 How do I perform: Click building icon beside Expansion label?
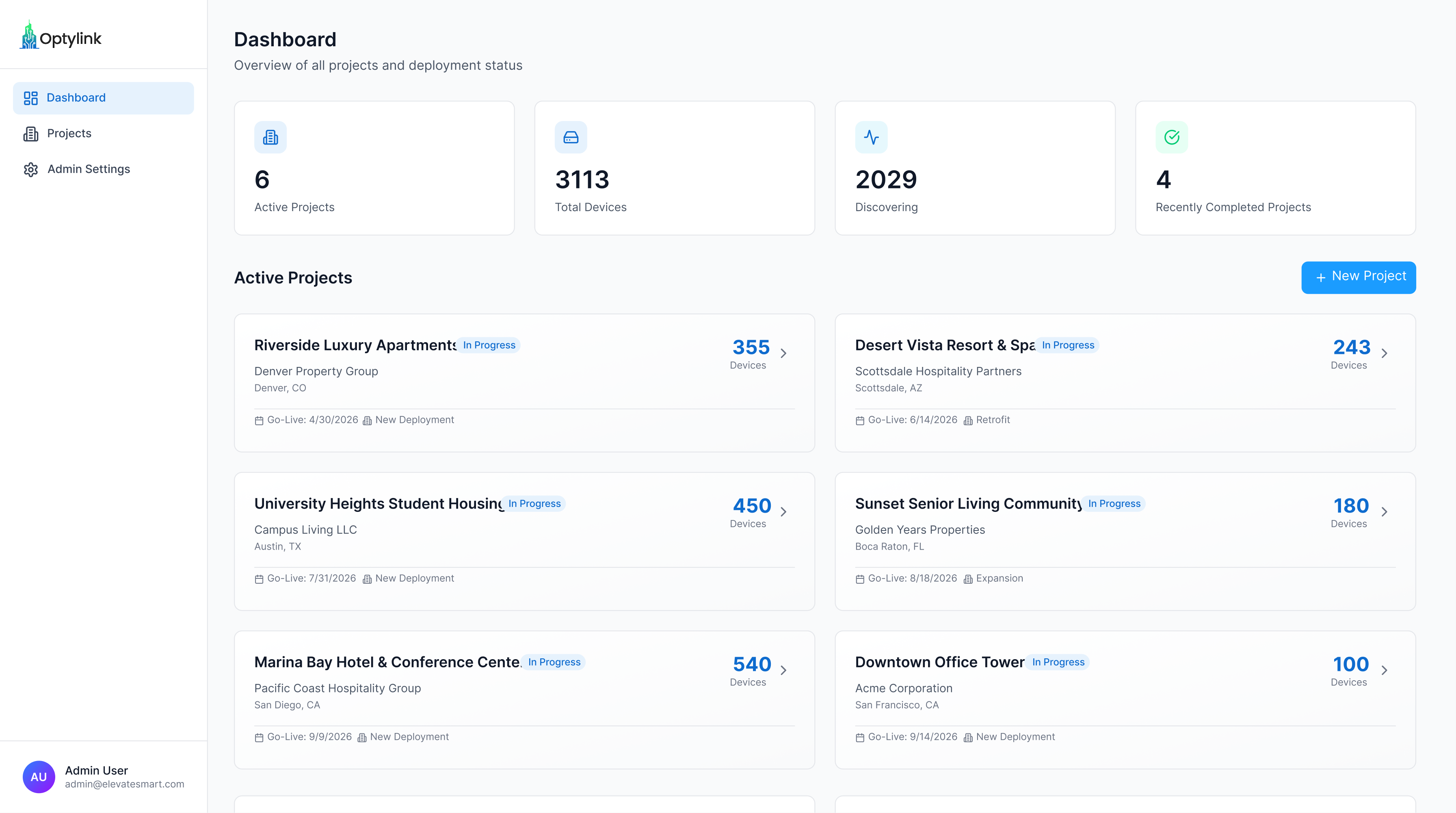coord(968,579)
